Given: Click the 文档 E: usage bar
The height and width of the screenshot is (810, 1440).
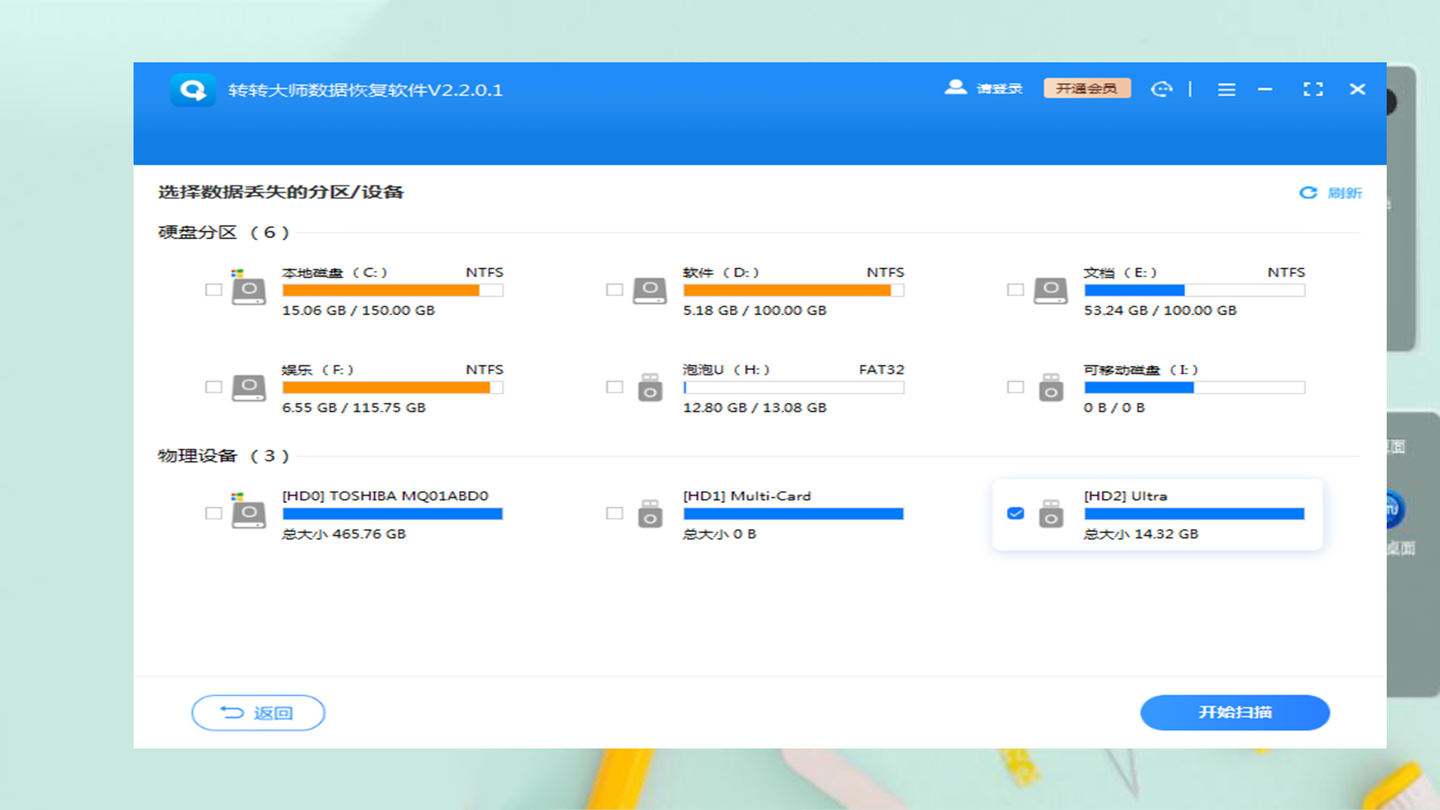Looking at the screenshot, I should click(x=1194, y=291).
